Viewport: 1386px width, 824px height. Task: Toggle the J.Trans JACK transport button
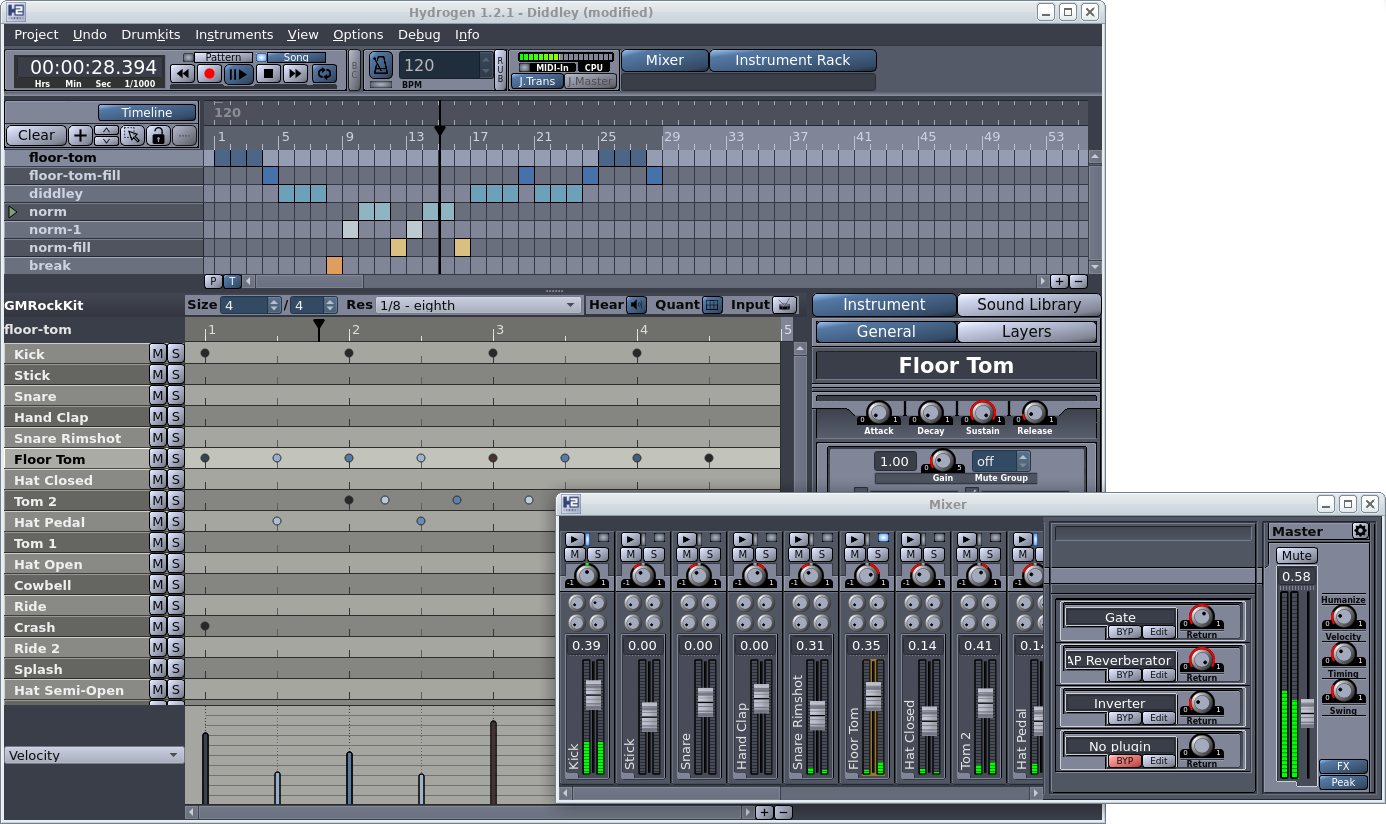click(x=537, y=81)
